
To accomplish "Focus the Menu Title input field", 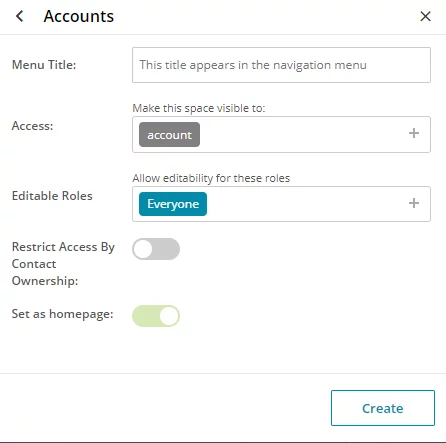I will 281,65.
